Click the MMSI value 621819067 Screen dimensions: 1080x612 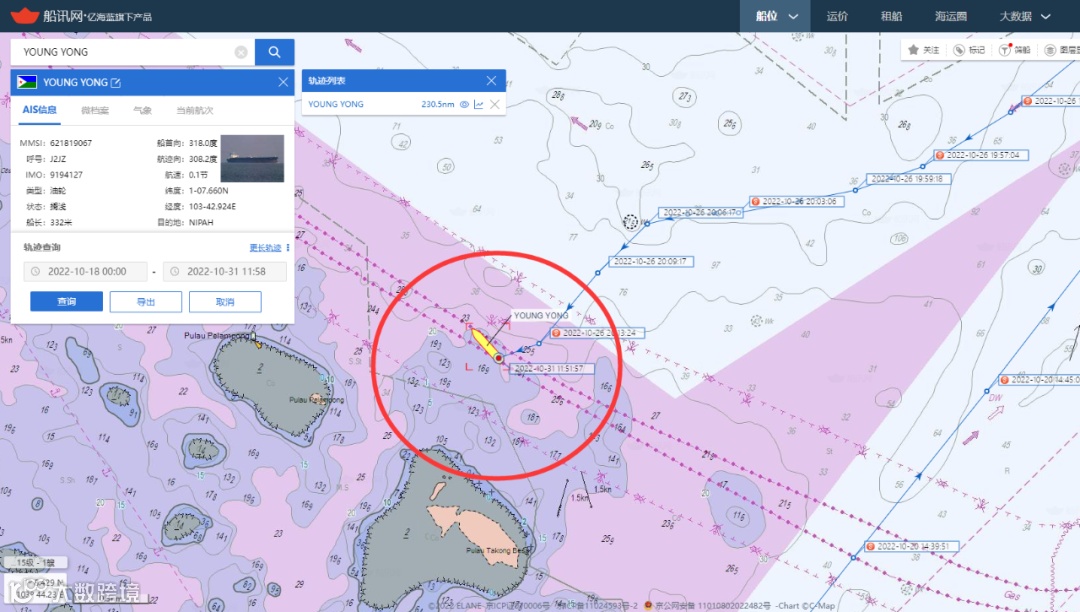[71, 143]
